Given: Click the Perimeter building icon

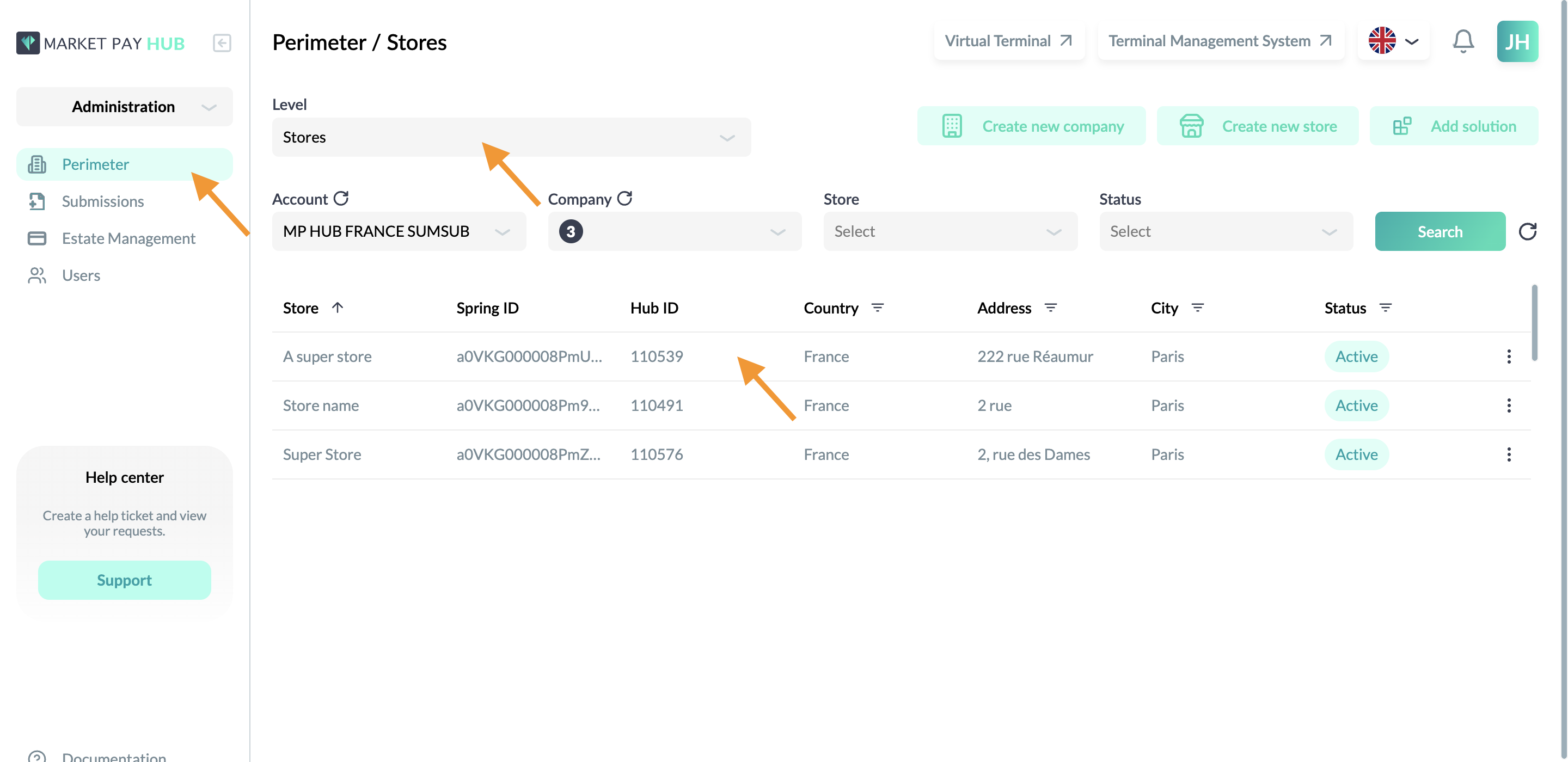Looking at the screenshot, I should 37,164.
